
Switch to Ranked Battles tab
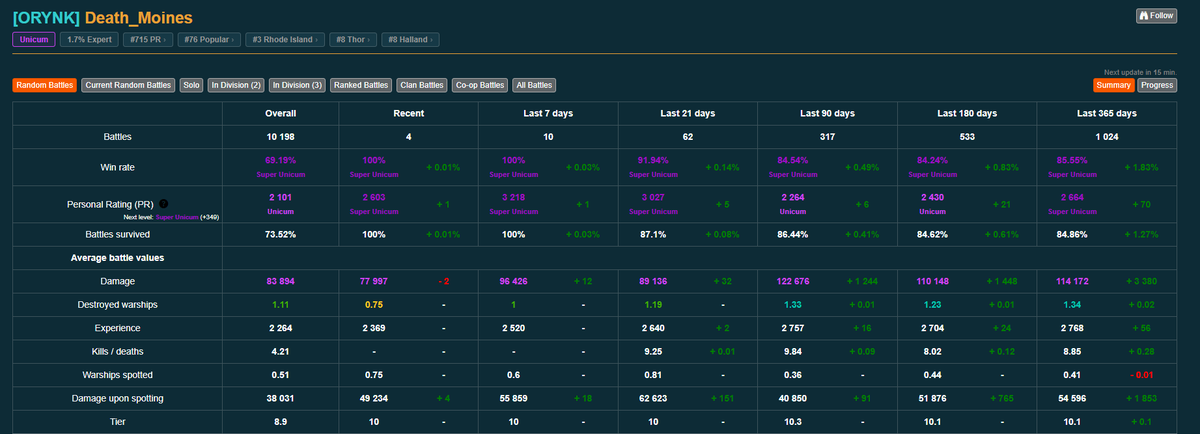pyautogui.click(x=361, y=86)
